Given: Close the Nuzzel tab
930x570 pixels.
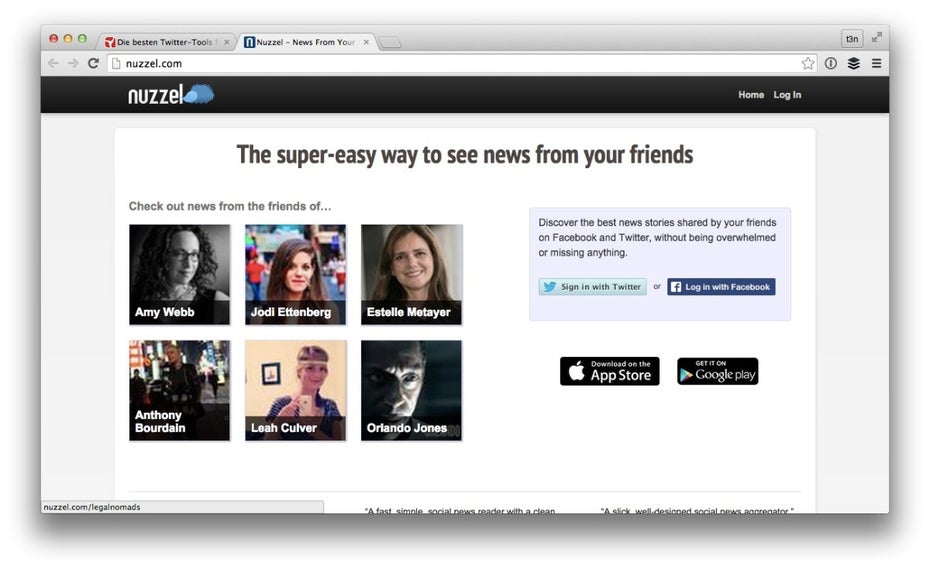Looking at the screenshot, I should click(366, 42).
